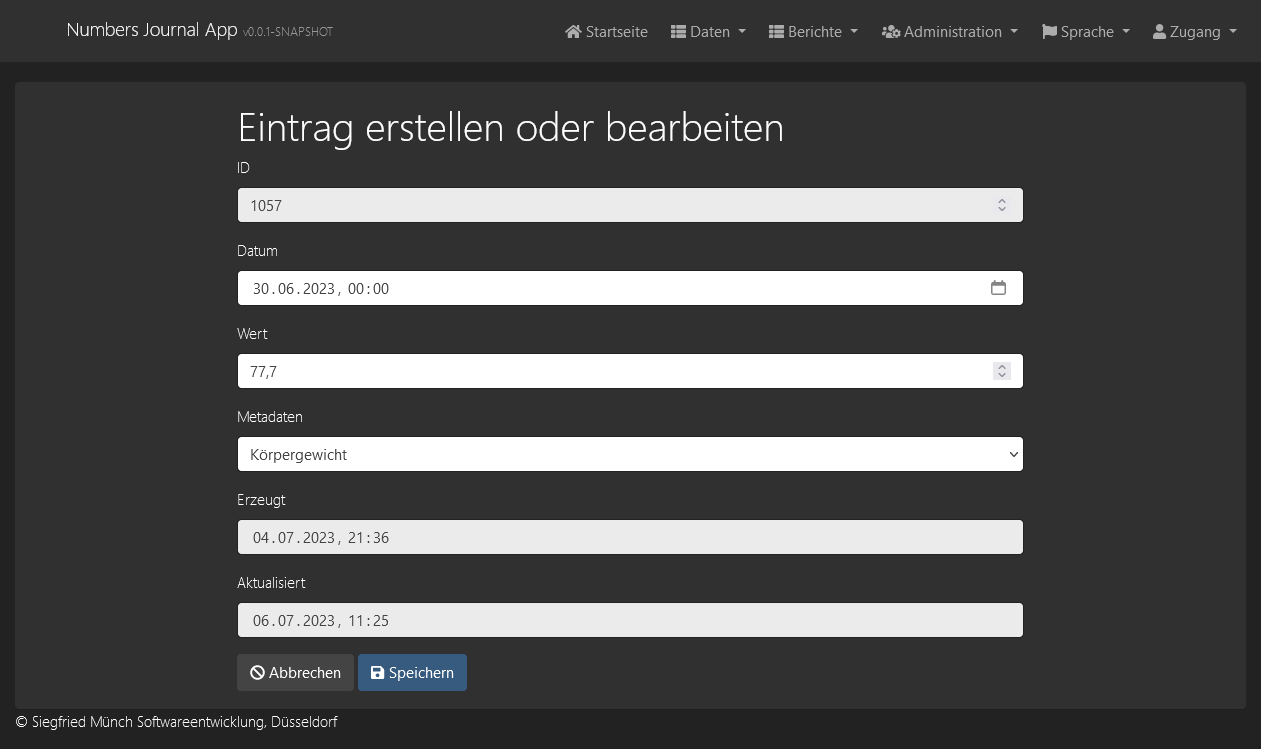The height and width of the screenshot is (749, 1261).
Task: Click the Wert field spinner arrows
Action: point(1001,371)
